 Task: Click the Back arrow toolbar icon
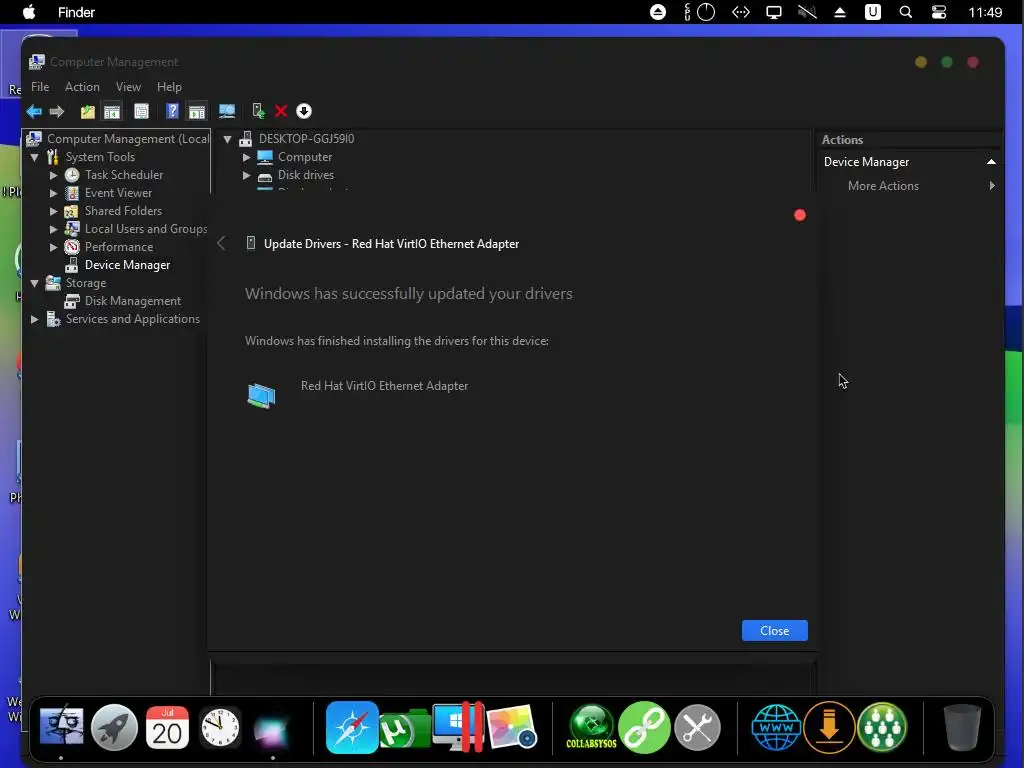pos(34,112)
